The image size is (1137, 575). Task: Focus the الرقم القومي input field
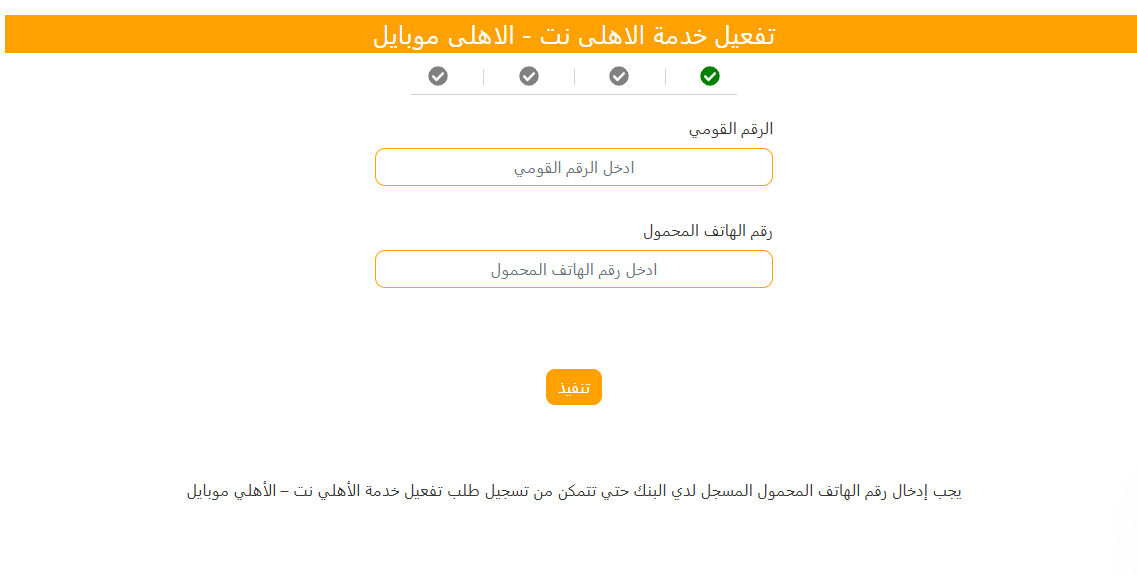pos(574,167)
